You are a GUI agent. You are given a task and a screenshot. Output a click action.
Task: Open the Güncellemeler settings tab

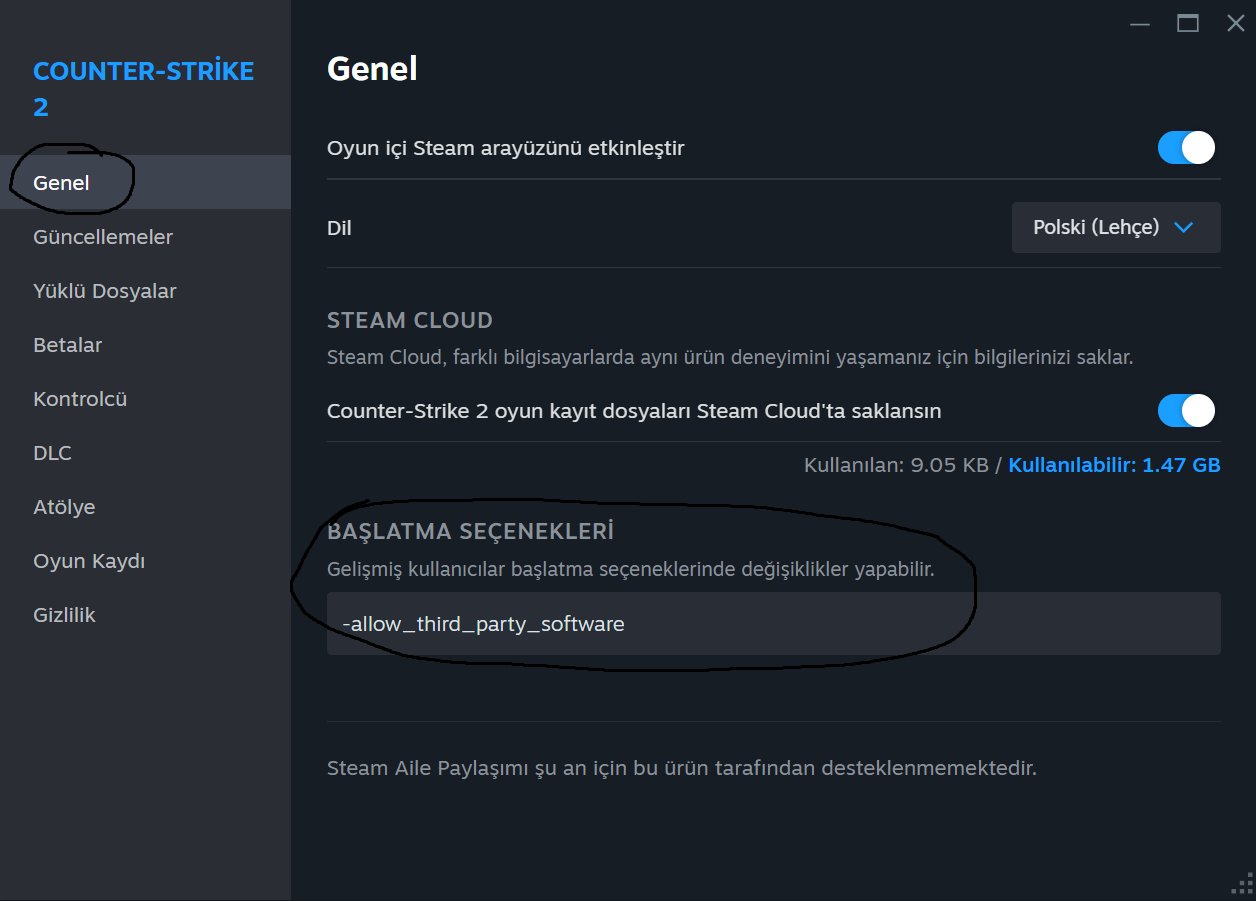[103, 237]
